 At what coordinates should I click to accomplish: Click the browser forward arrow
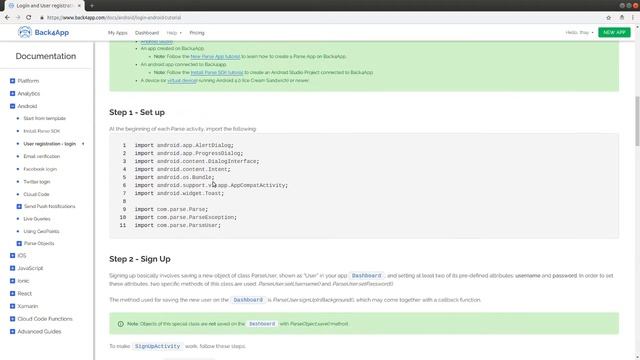tap(18, 18)
